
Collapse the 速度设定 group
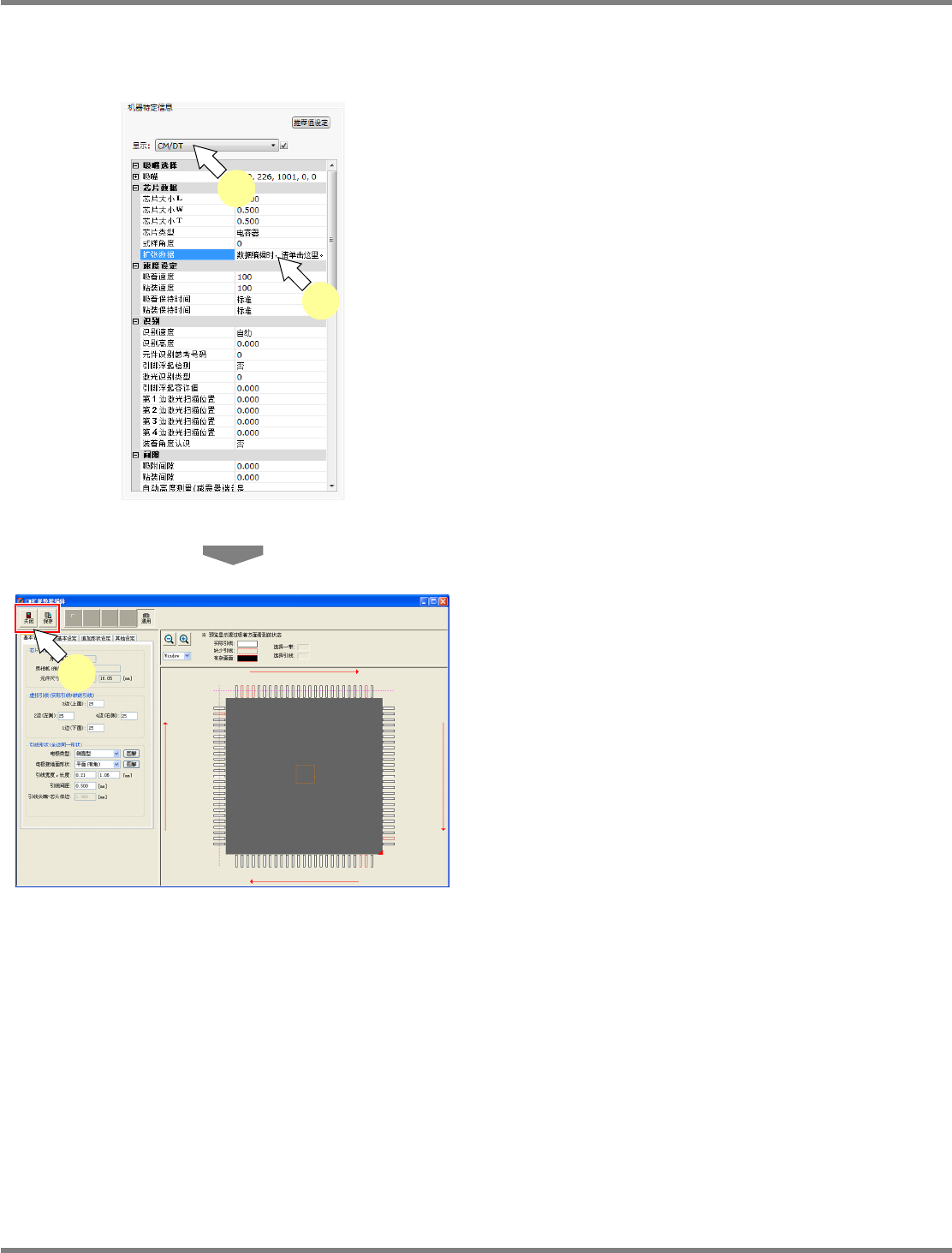click(x=135, y=266)
